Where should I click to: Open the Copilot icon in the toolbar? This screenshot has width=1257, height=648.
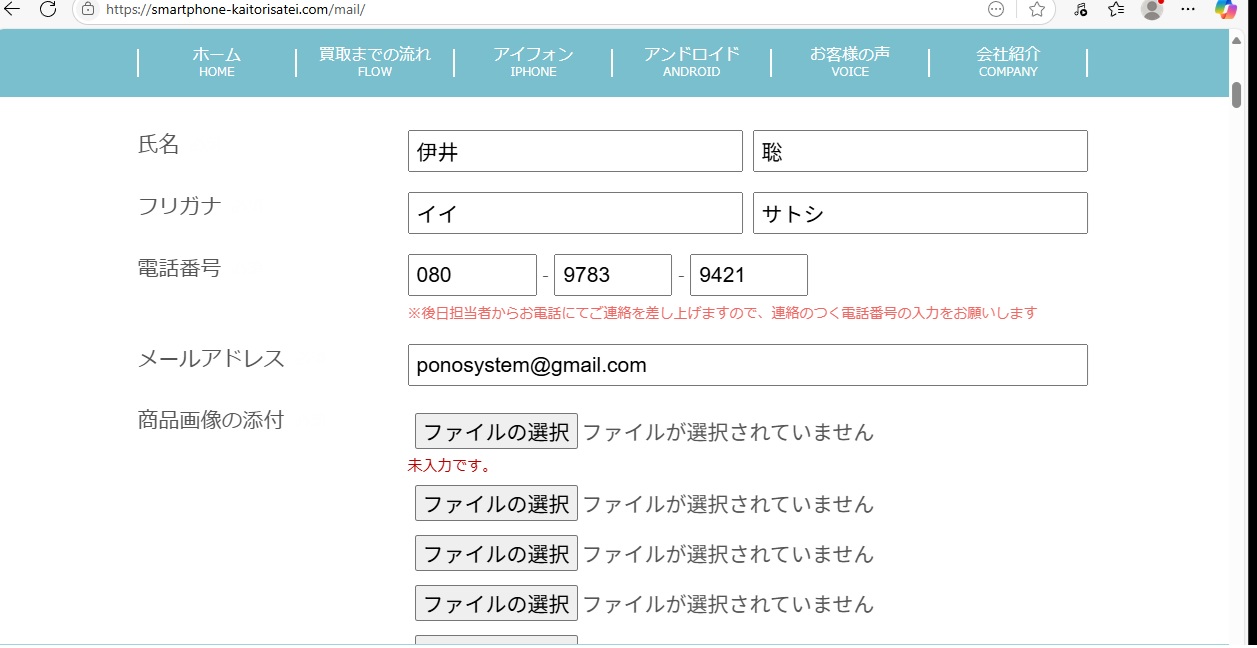pyautogui.click(x=1226, y=9)
